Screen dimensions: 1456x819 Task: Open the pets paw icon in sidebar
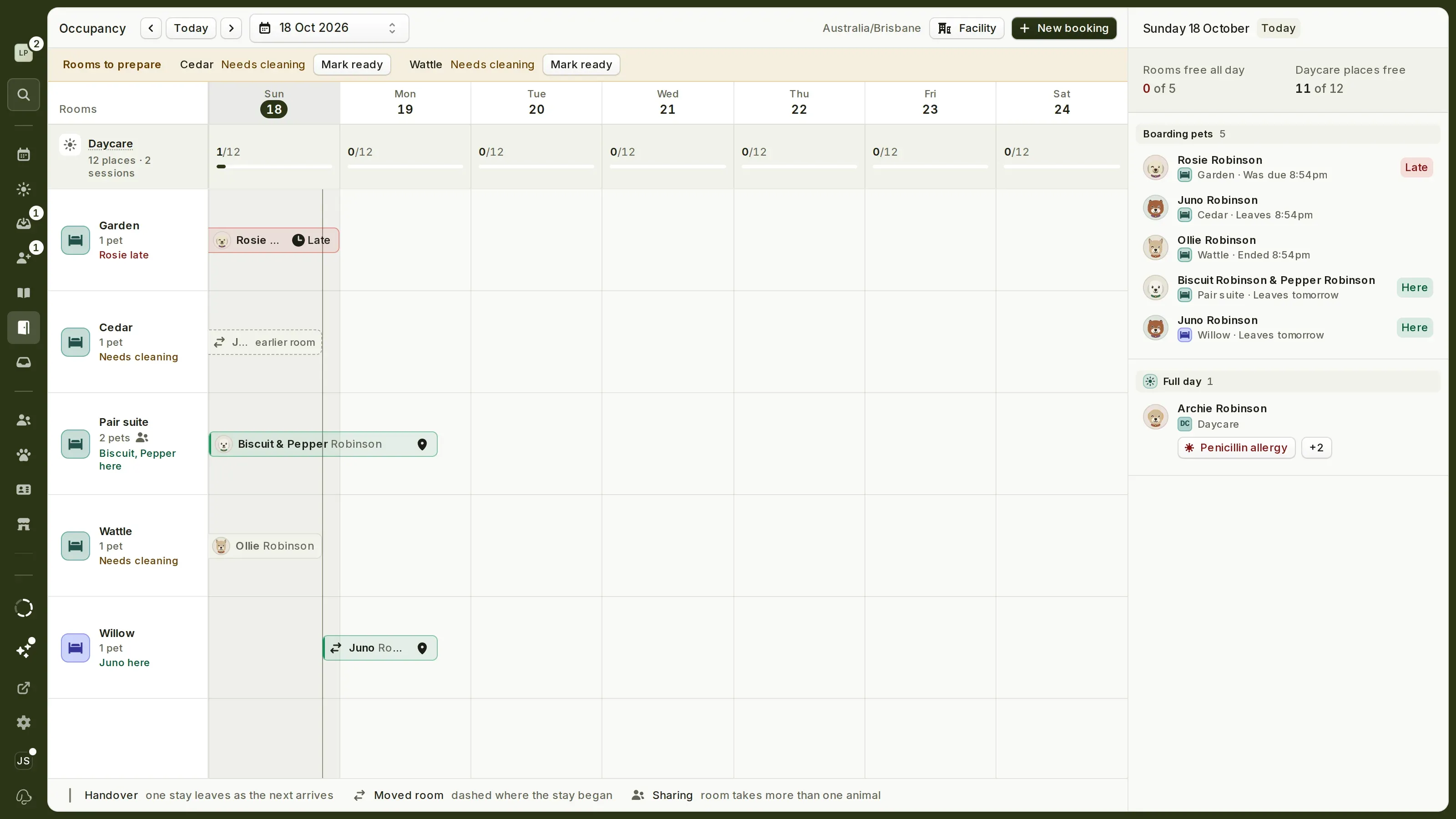23,455
